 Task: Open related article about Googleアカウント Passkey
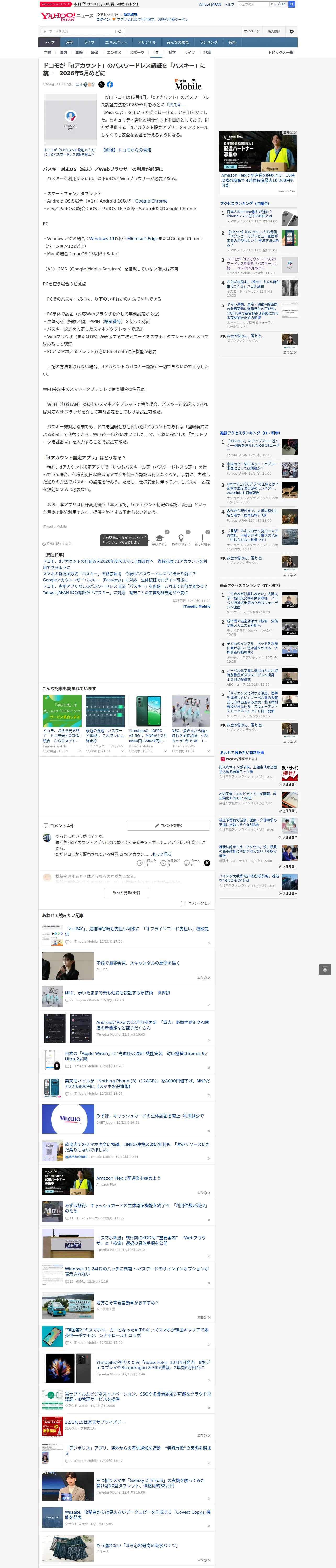click(x=115, y=580)
